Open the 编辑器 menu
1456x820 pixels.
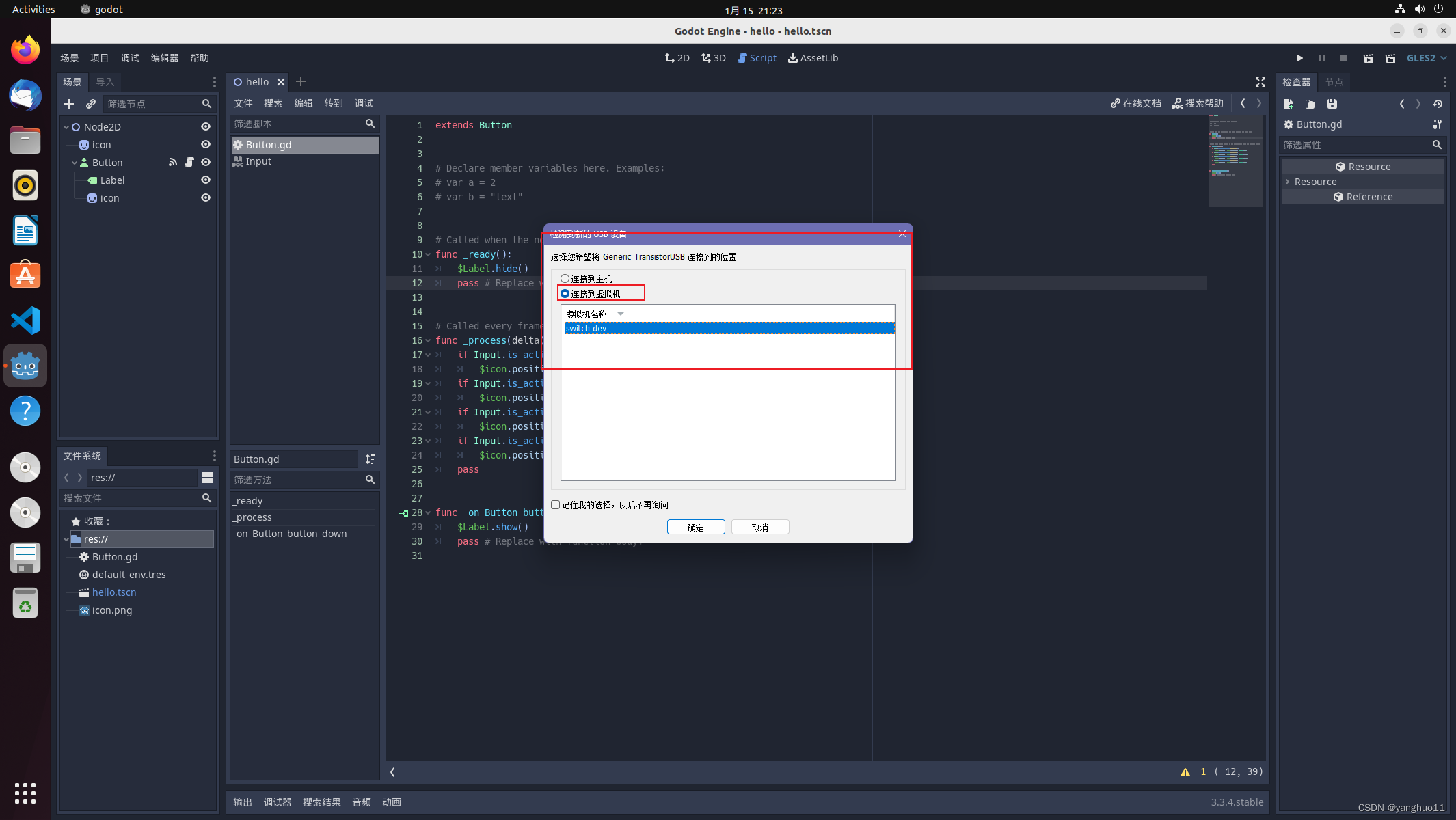pyautogui.click(x=165, y=58)
